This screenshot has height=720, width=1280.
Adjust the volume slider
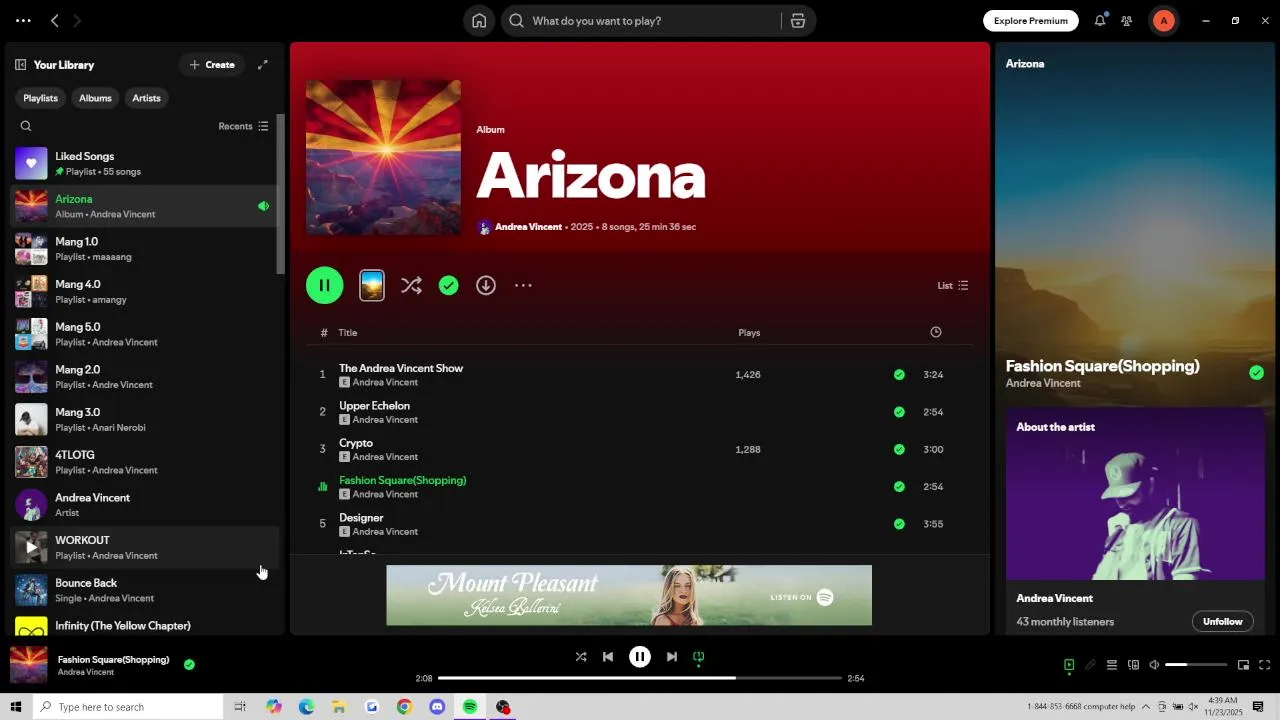click(x=1196, y=665)
